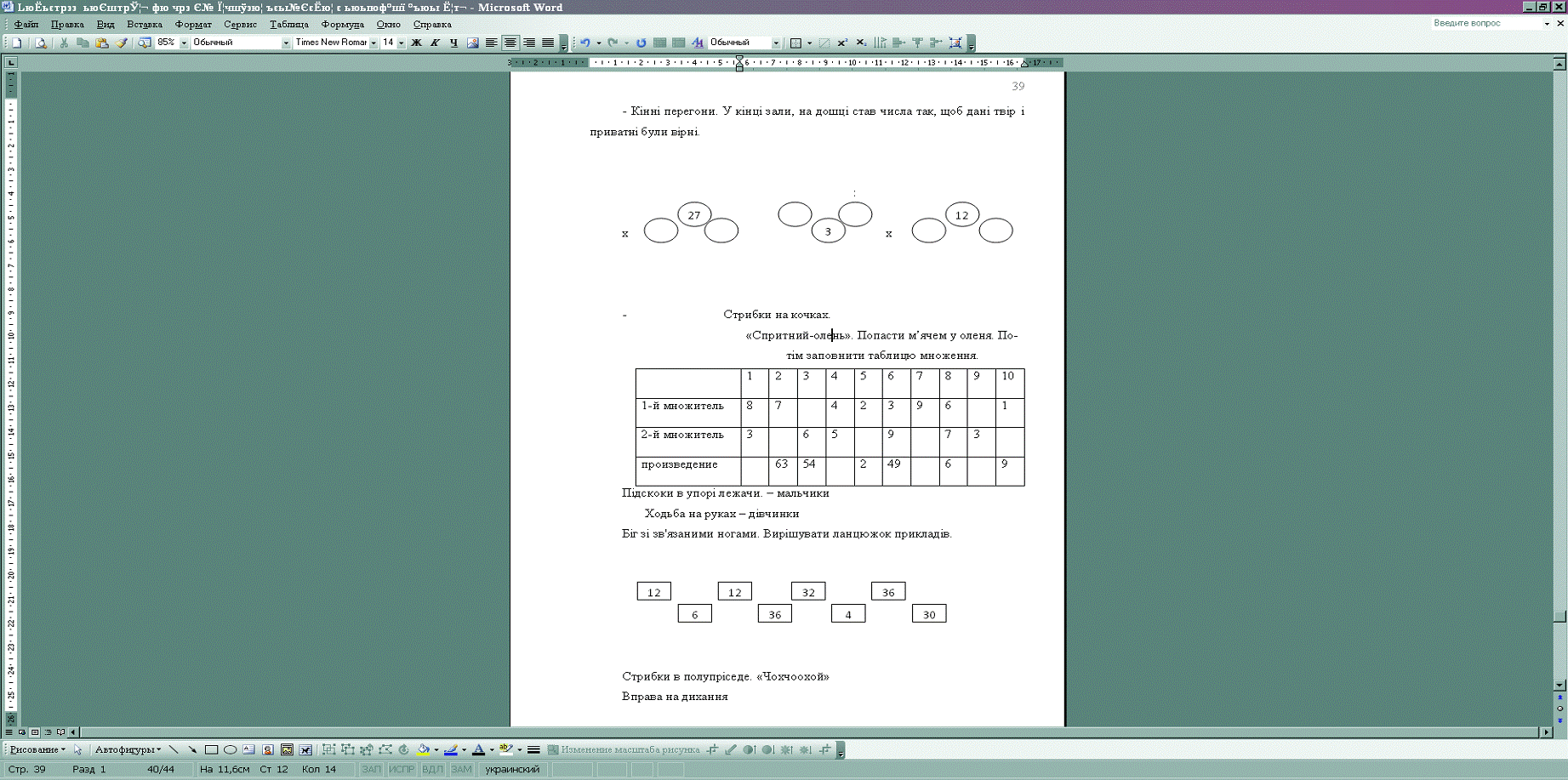1568x780 pixels.
Task: Click the Автофигуры button
Action: pos(126,750)
